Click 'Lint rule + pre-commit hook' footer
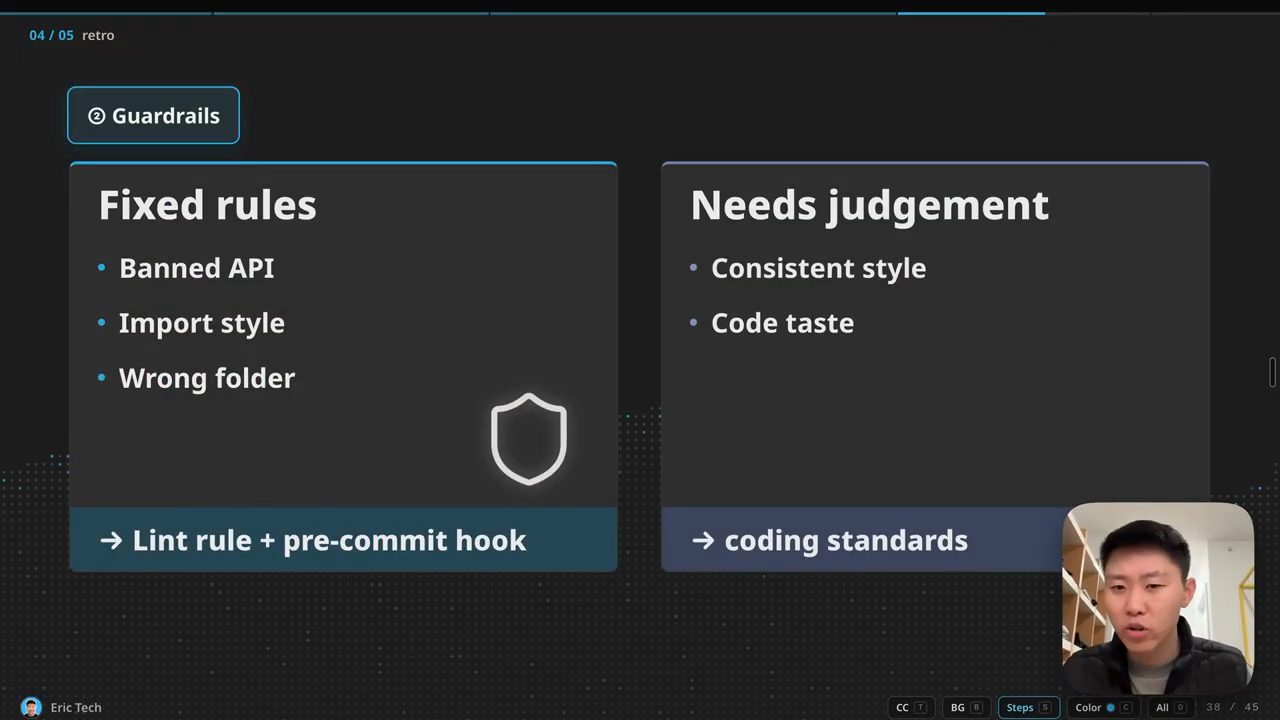The image size is (1280, 720). (x=343, y=540)
